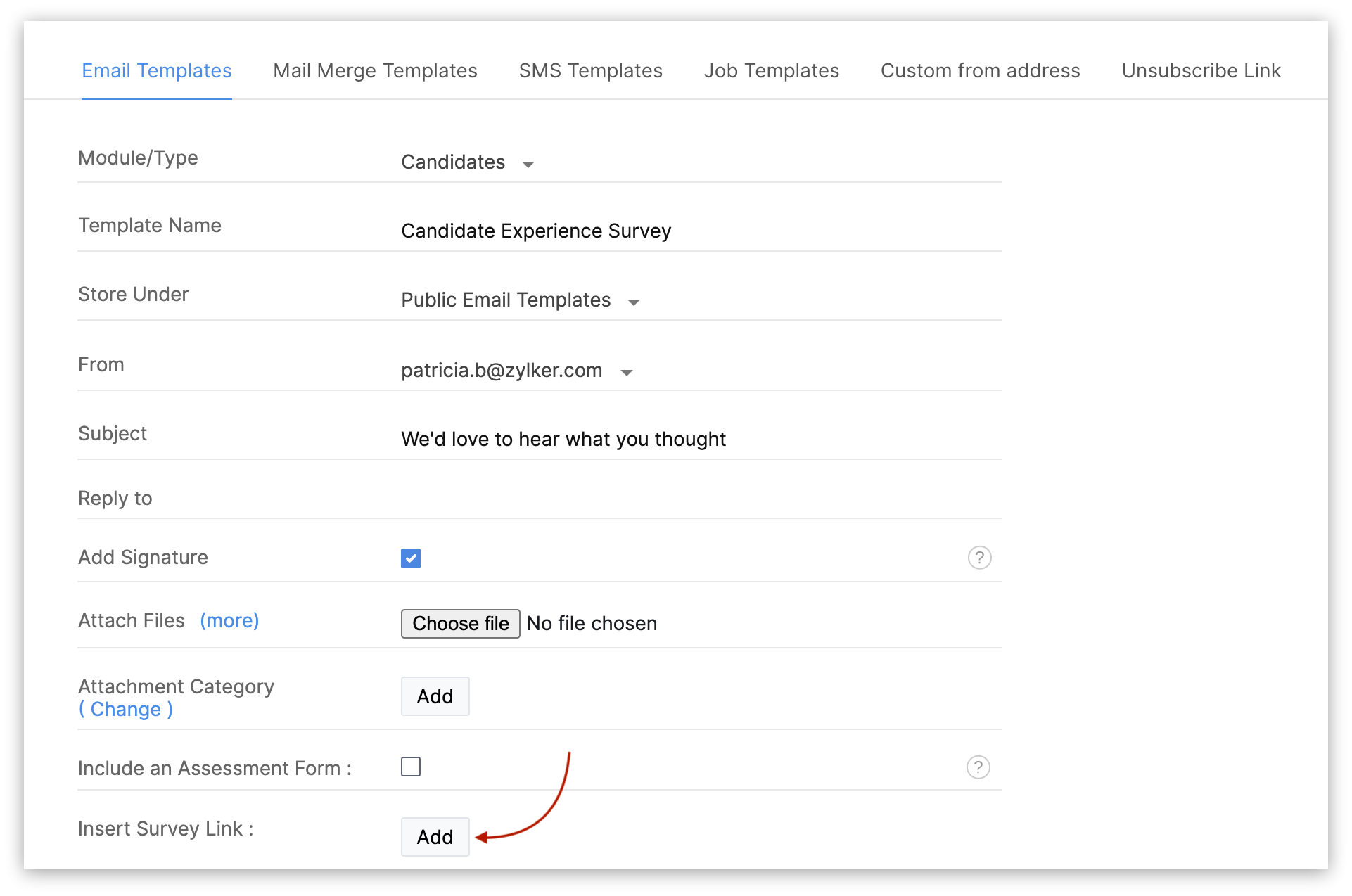Select the Unsubscribe Link tab
Screen dimensions: 1352x896
(1201, 71)
